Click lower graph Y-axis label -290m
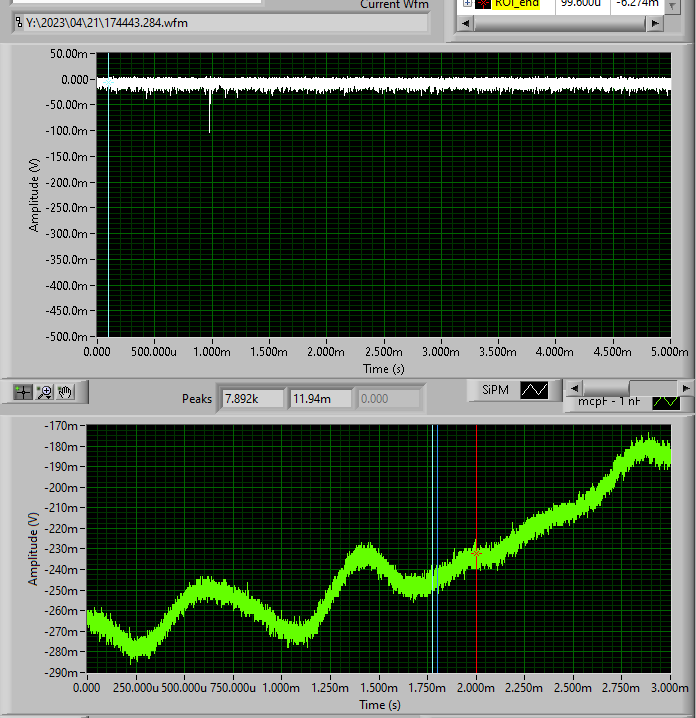696x718 pixels. pyautogui.click(x=61, y=673)
